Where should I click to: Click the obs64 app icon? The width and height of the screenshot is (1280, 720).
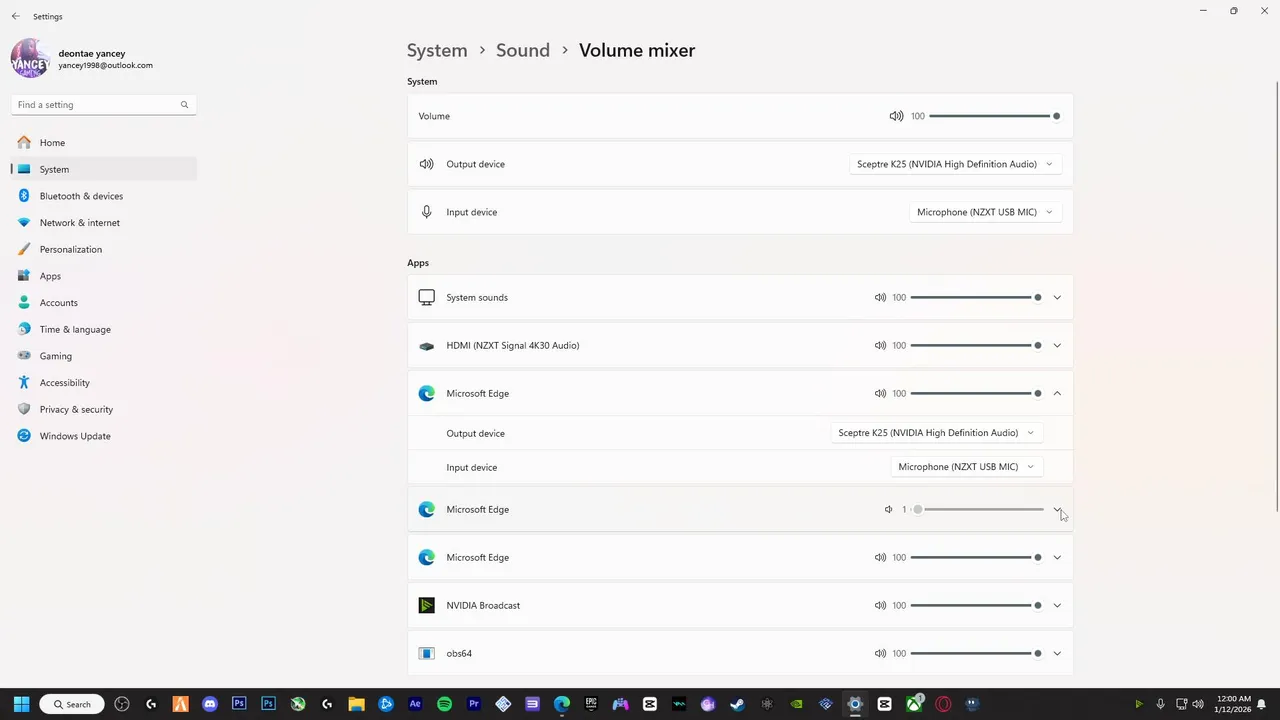point(427,653)
